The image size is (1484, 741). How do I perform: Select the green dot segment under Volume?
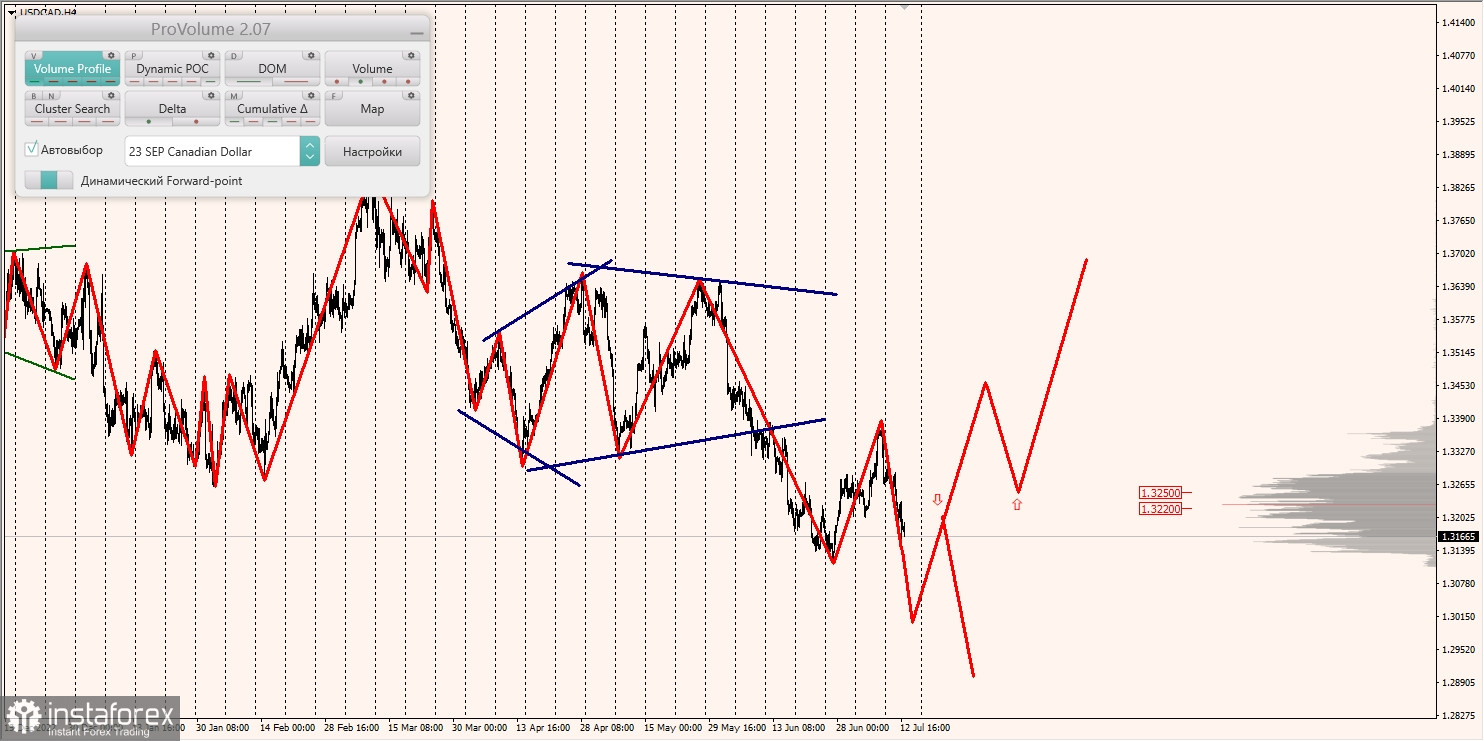[x=360, y=81]
